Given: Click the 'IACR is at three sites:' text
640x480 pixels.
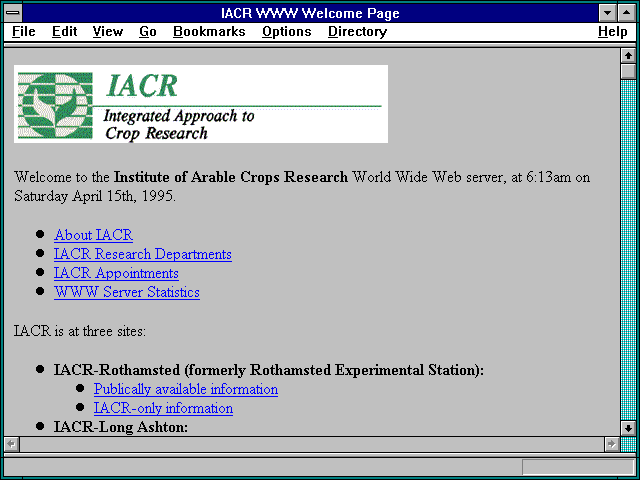Looking at the screenshot, I should click(80, 331).
